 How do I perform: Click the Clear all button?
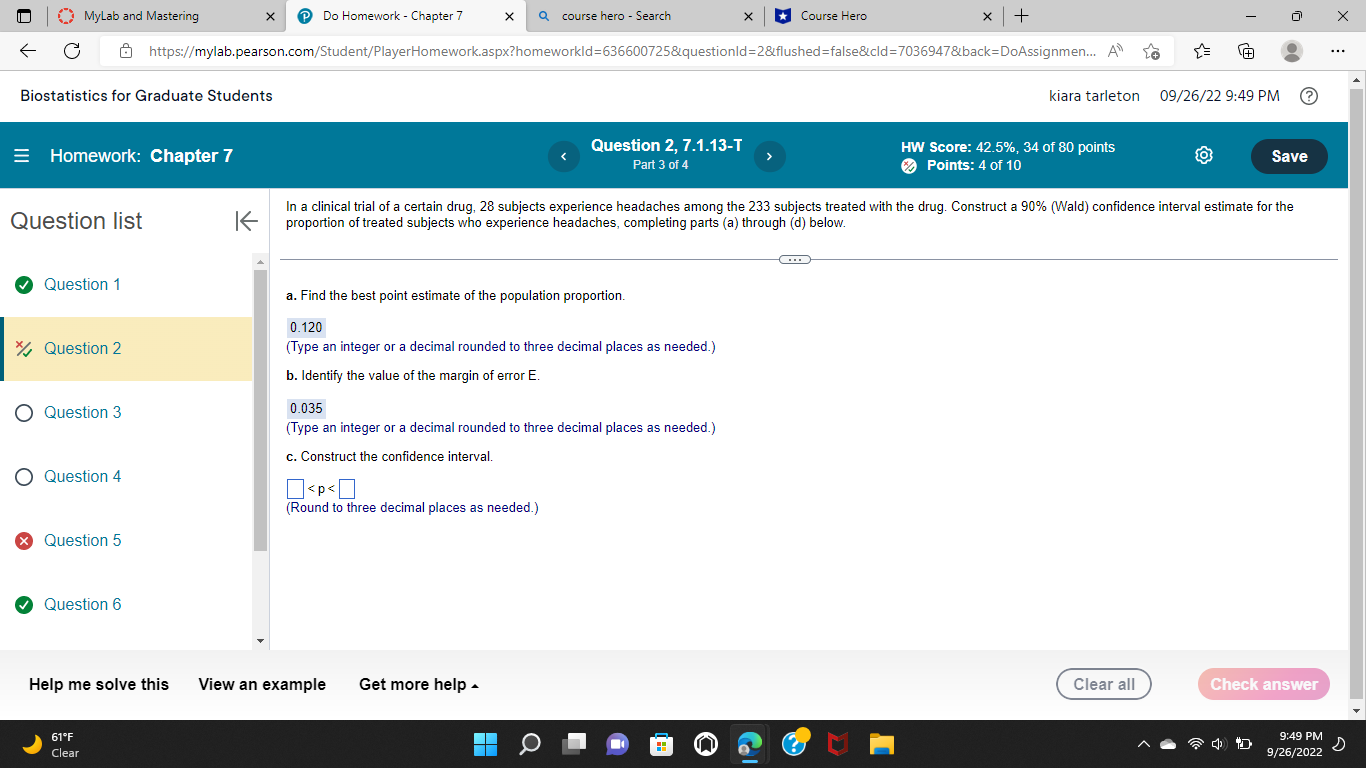1104,685
